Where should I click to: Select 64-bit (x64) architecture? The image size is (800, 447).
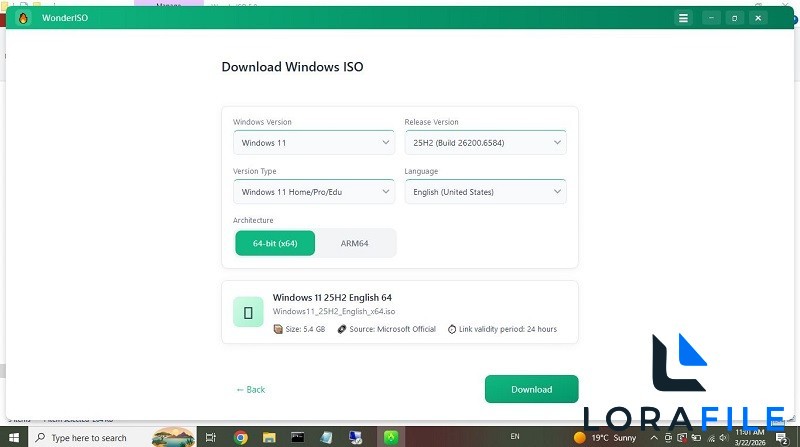275,243
